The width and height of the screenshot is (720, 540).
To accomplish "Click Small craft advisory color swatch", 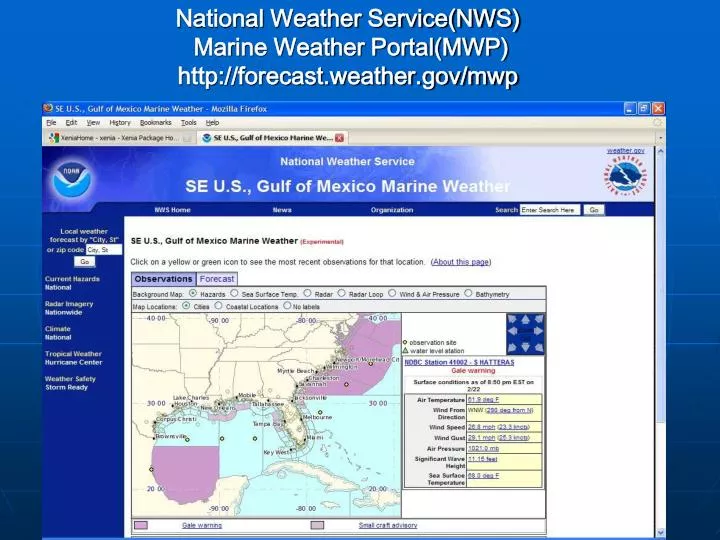I will click(x=317, y=525).
